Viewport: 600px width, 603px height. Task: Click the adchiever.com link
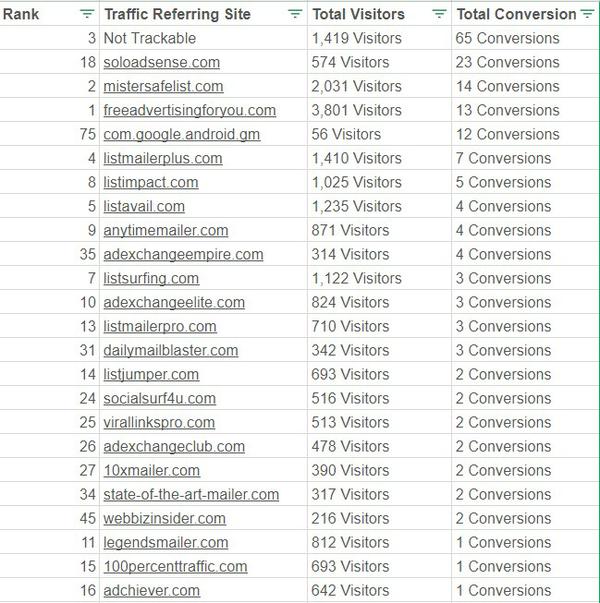tap(151, 590)
